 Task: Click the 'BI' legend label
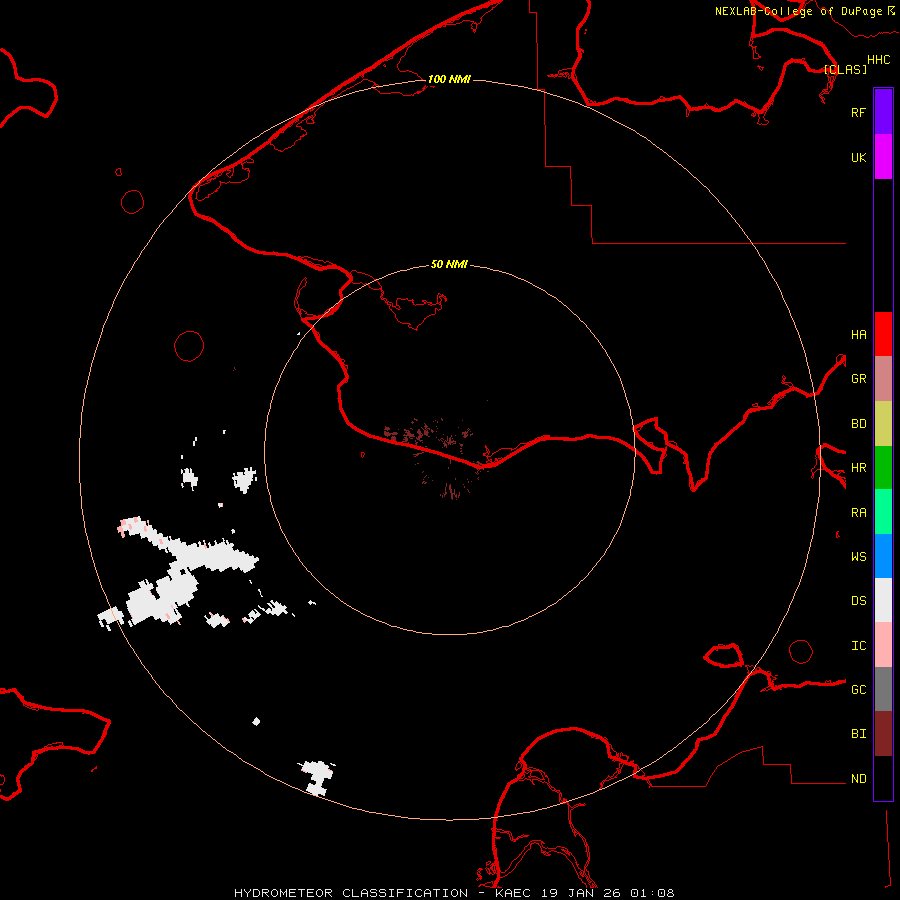point(858,734)
